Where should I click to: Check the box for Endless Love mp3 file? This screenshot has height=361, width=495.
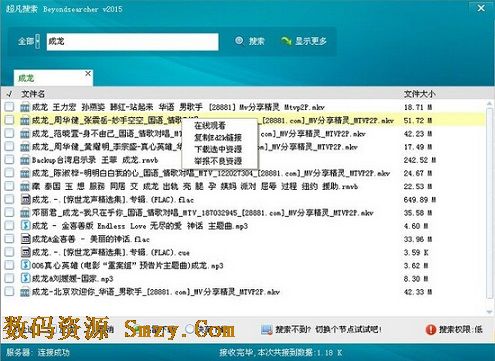coord(9,226)
